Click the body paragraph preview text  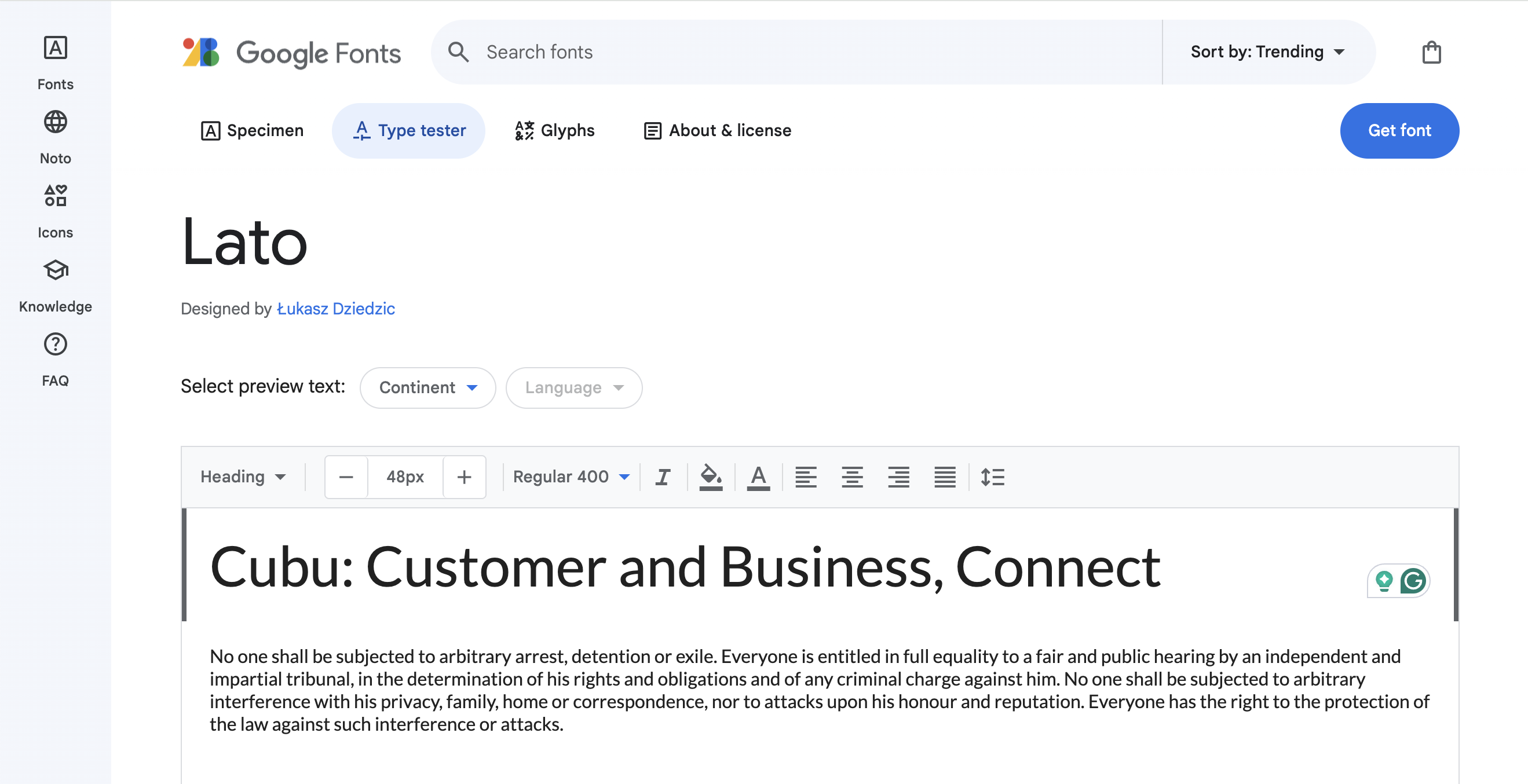pos(819,690)
